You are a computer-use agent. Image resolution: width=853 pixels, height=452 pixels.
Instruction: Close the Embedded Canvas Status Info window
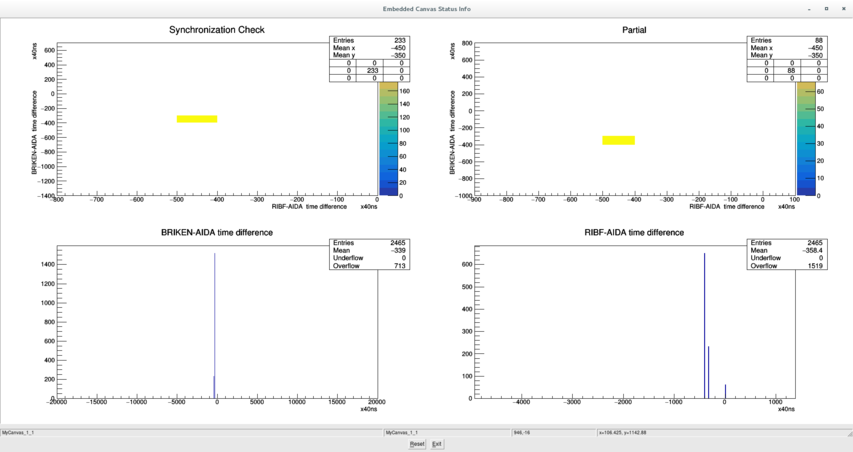point(843,9)
